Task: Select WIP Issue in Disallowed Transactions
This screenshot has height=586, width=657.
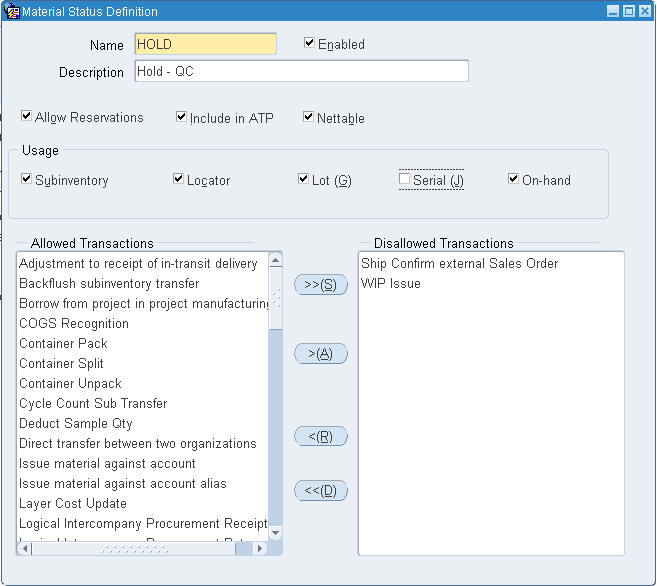Action: click(x=391, y=284)
